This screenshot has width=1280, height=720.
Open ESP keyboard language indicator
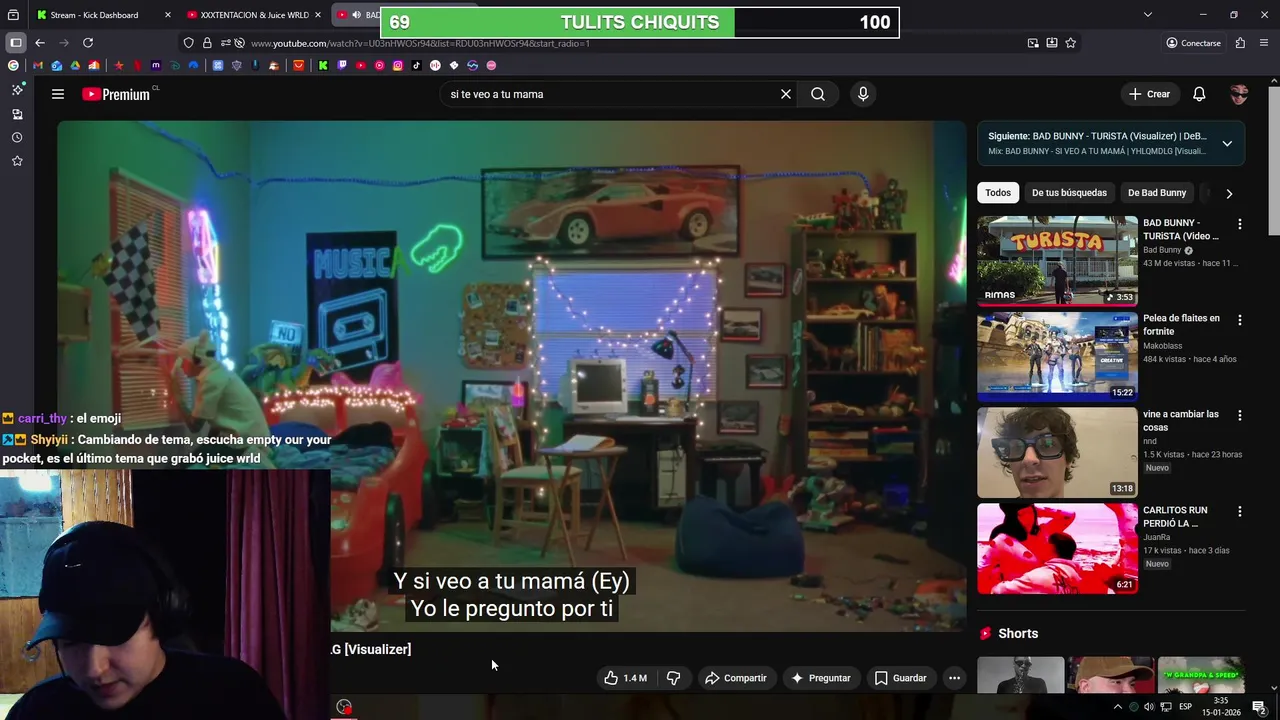pyautogui.click(x=1186, y=707)
